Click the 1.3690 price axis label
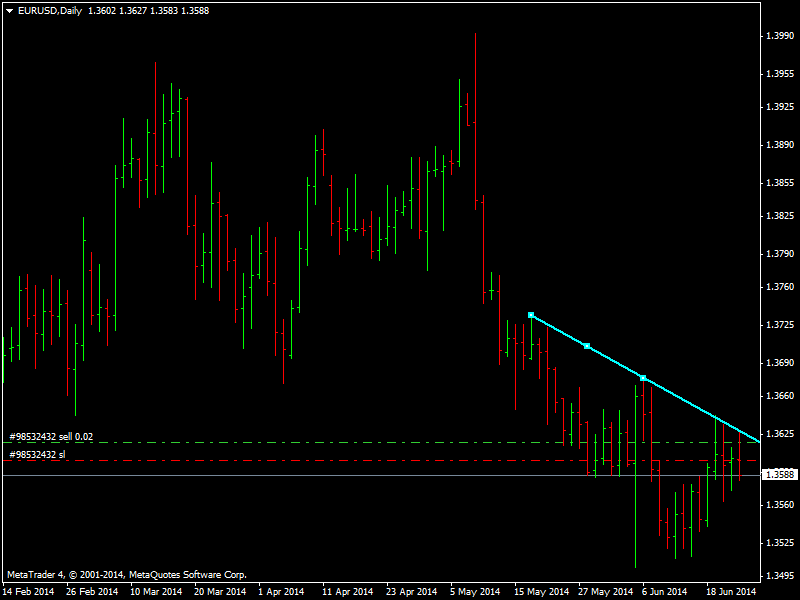 click(x=780, y=363)
